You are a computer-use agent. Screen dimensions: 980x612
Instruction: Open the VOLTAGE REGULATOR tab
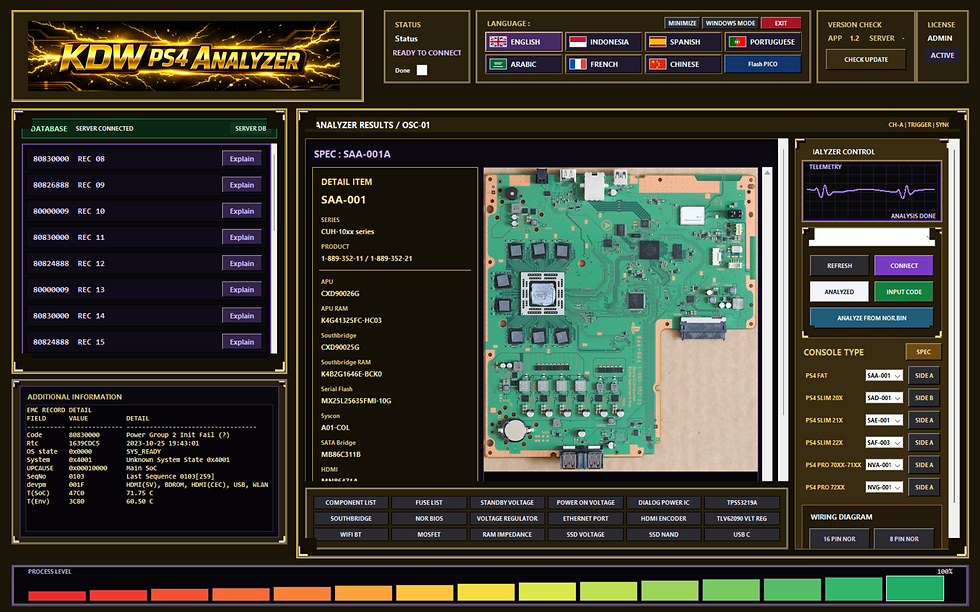[x=507, y=519]
